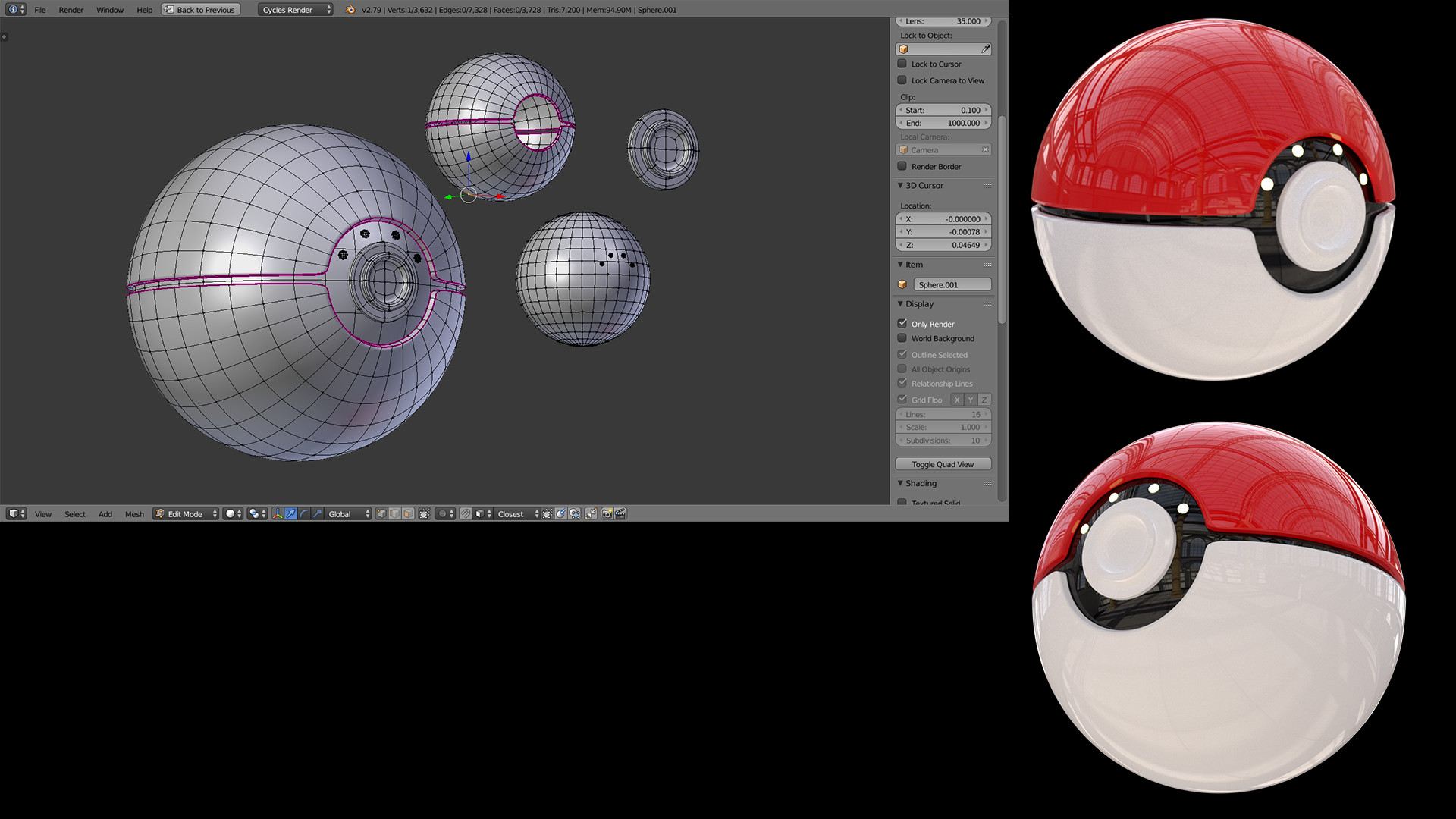This screenshot has width=1456, height=819.
Task: Open the Help menu
Action: (144, 10)
